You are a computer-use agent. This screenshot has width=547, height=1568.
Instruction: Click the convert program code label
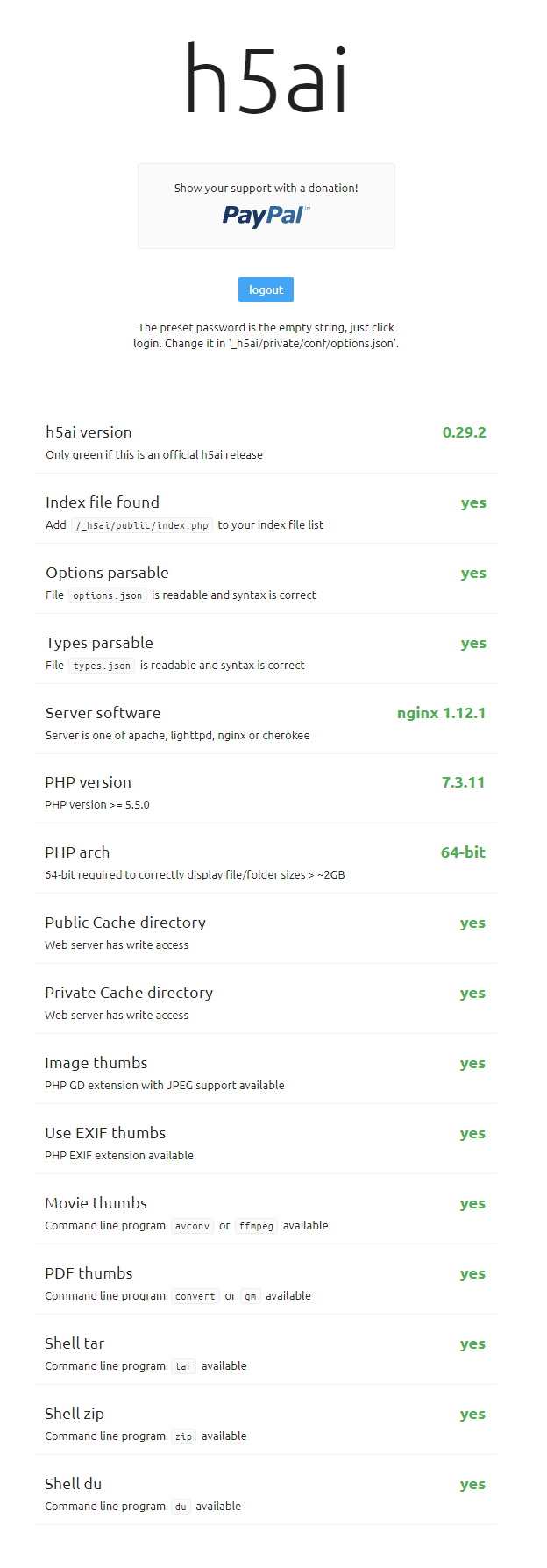[x=195, y=1296]
